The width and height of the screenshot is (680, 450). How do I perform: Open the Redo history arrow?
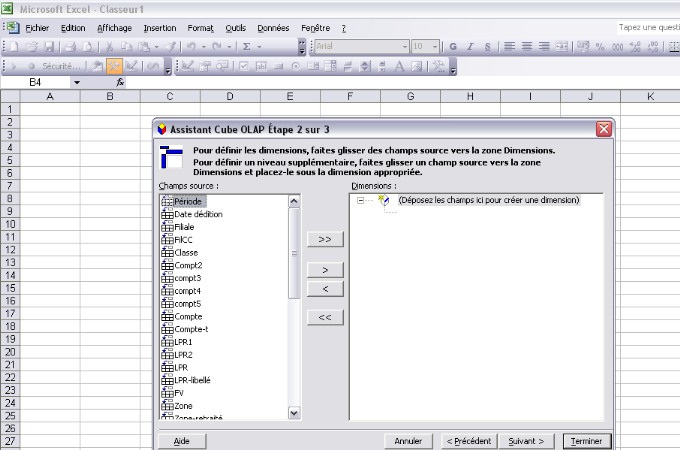229,46
